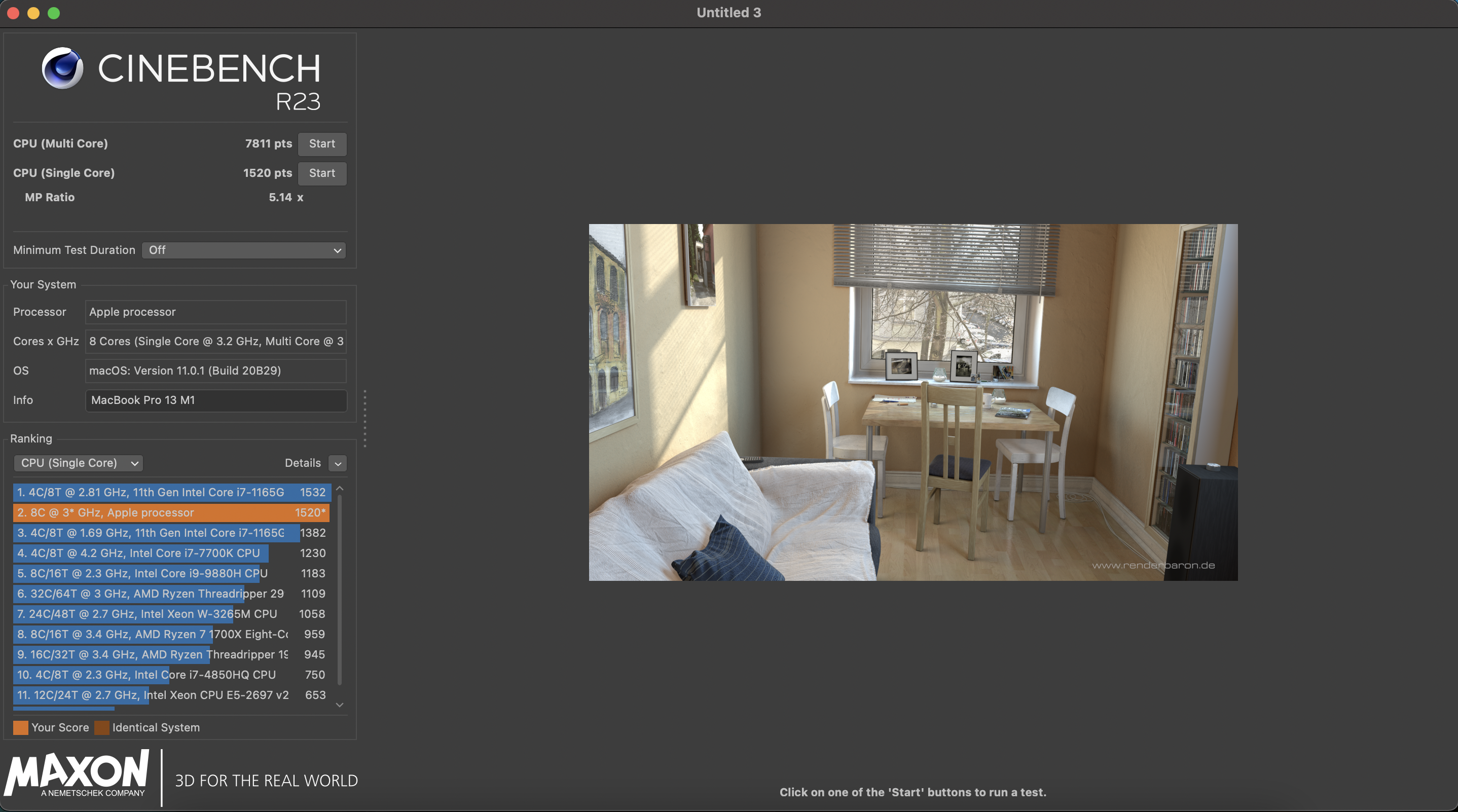1458x812 pixels.
Task: Click the MAXON company logo
Action: pyautogui.click(x=78, y=773)
